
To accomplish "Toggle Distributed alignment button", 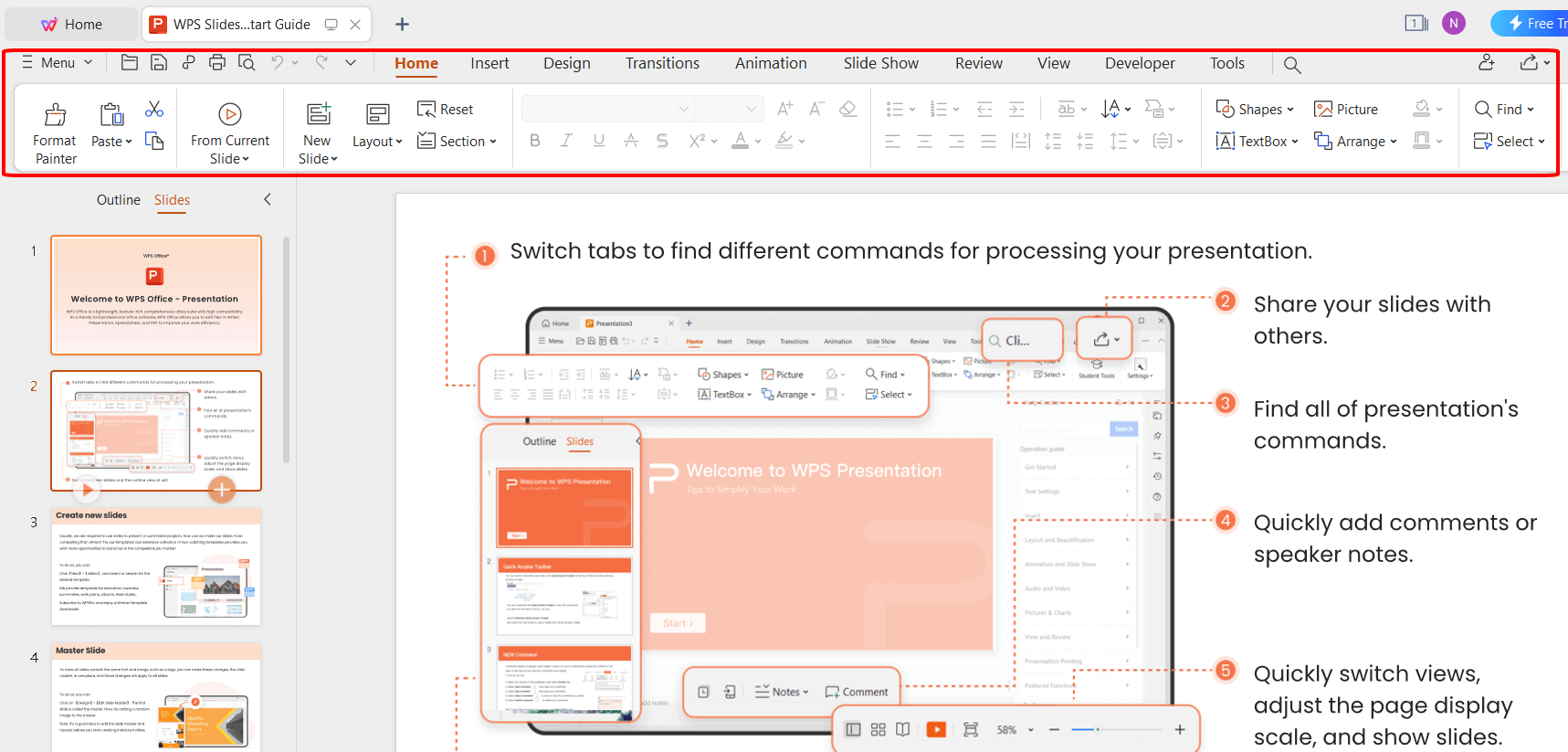I will (1021, 141).
